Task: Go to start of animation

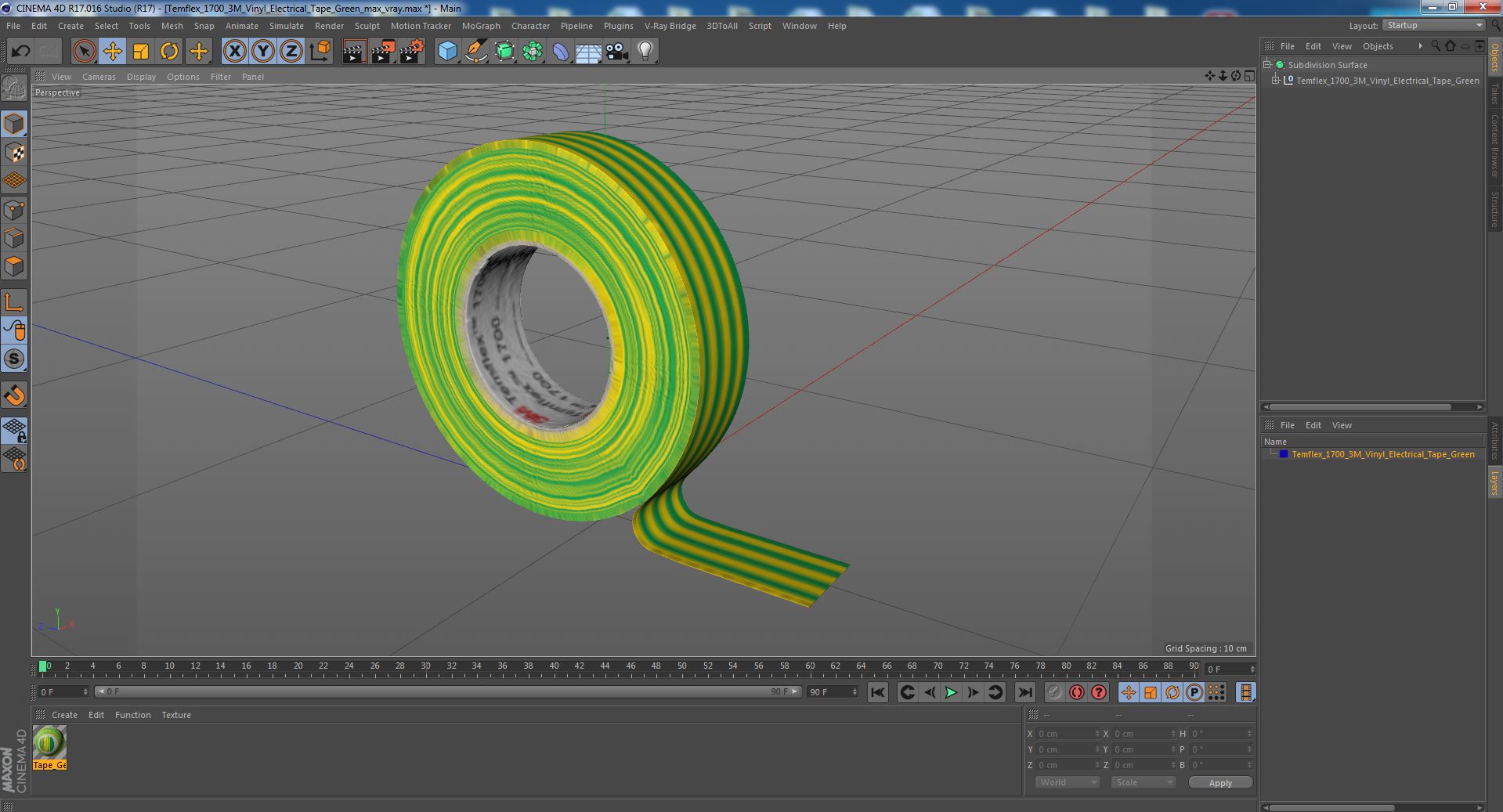Action: (x=878, y=692)
